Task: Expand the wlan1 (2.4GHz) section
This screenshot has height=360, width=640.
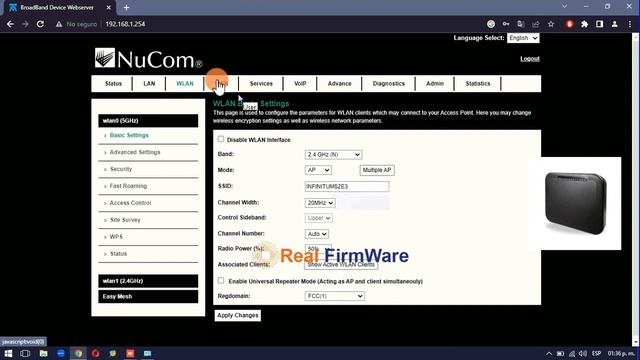Action: click(x=148, y=281)
